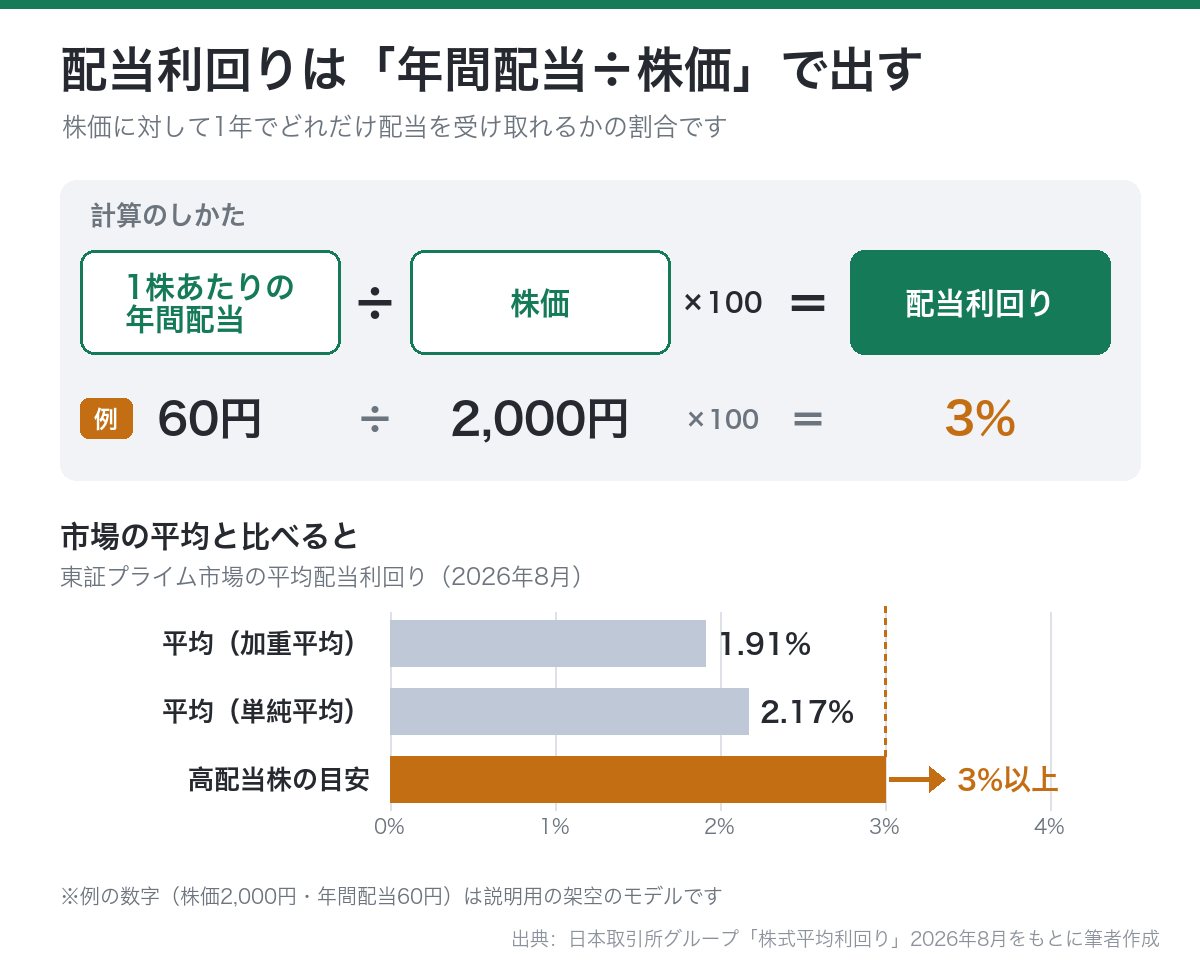The height and width of the screenshot is (970, 1200).
Task: Select the 1株あたりの年間配当 box
Action: 210,302
